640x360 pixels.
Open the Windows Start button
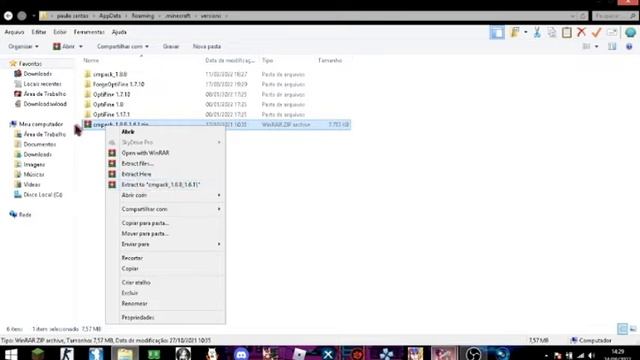[11, 354]
